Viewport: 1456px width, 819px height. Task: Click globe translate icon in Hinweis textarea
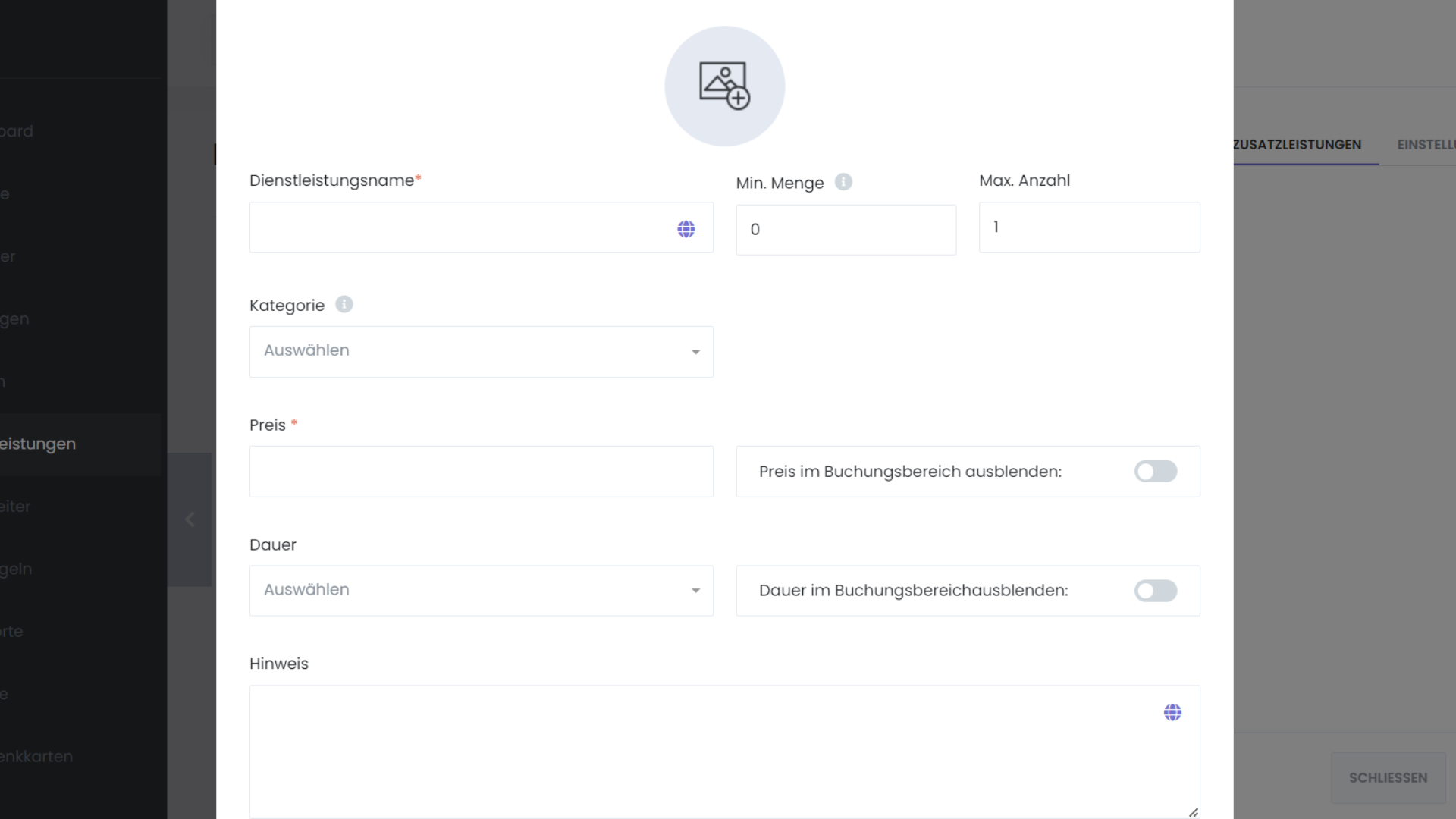pyautogui.click(x=1172, y=712)
